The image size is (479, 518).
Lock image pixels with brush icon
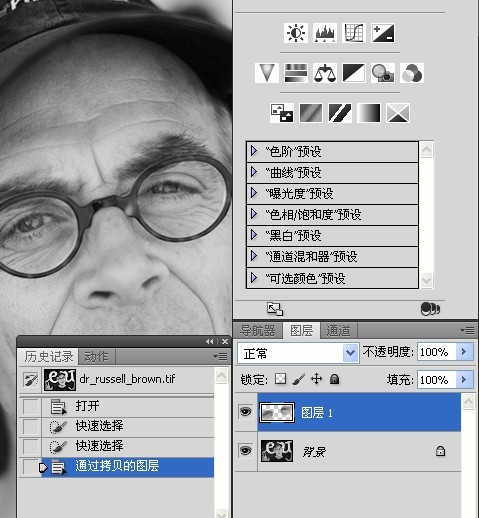tap(299, 379)
